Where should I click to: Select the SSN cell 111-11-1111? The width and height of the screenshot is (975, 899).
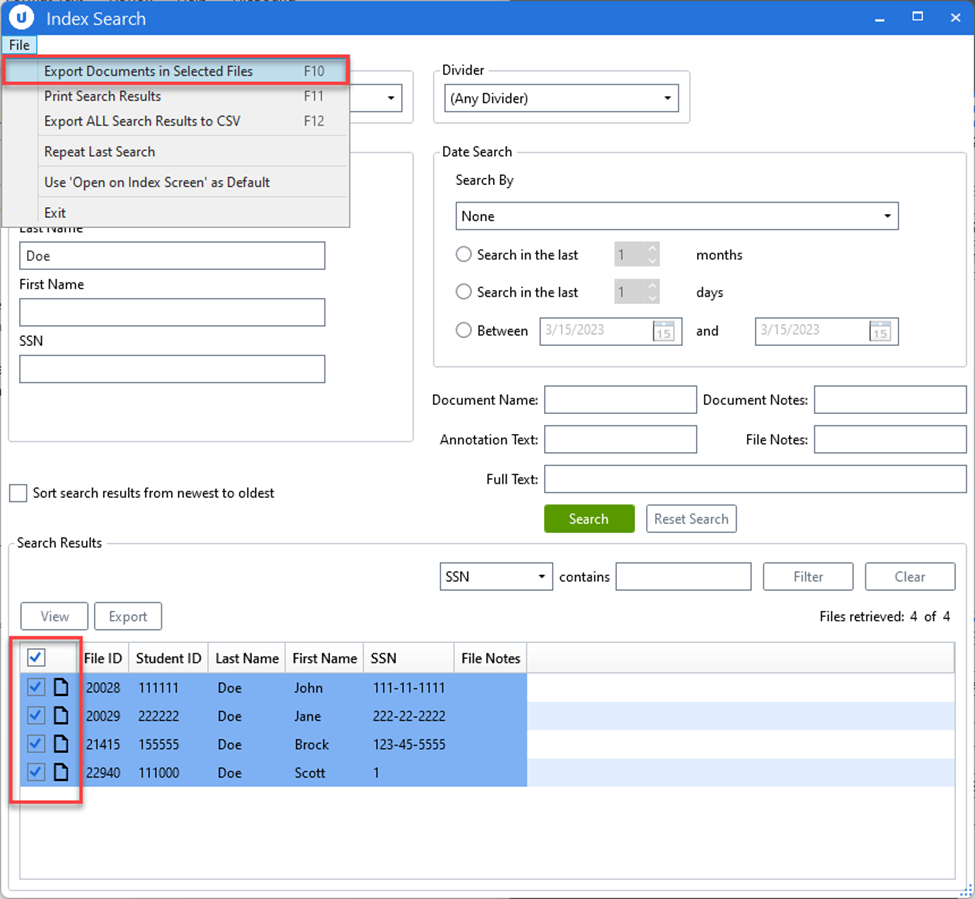[409, 688]
